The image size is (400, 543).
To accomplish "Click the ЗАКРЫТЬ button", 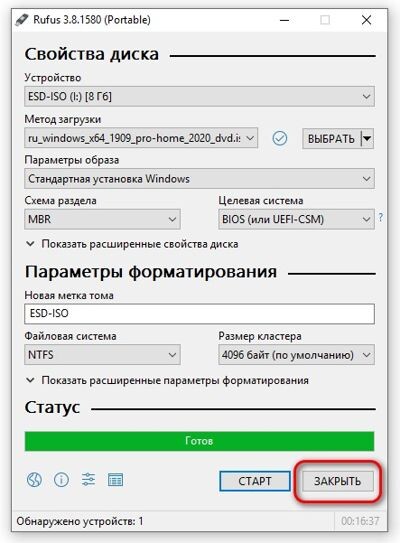I will pos(338,481).
